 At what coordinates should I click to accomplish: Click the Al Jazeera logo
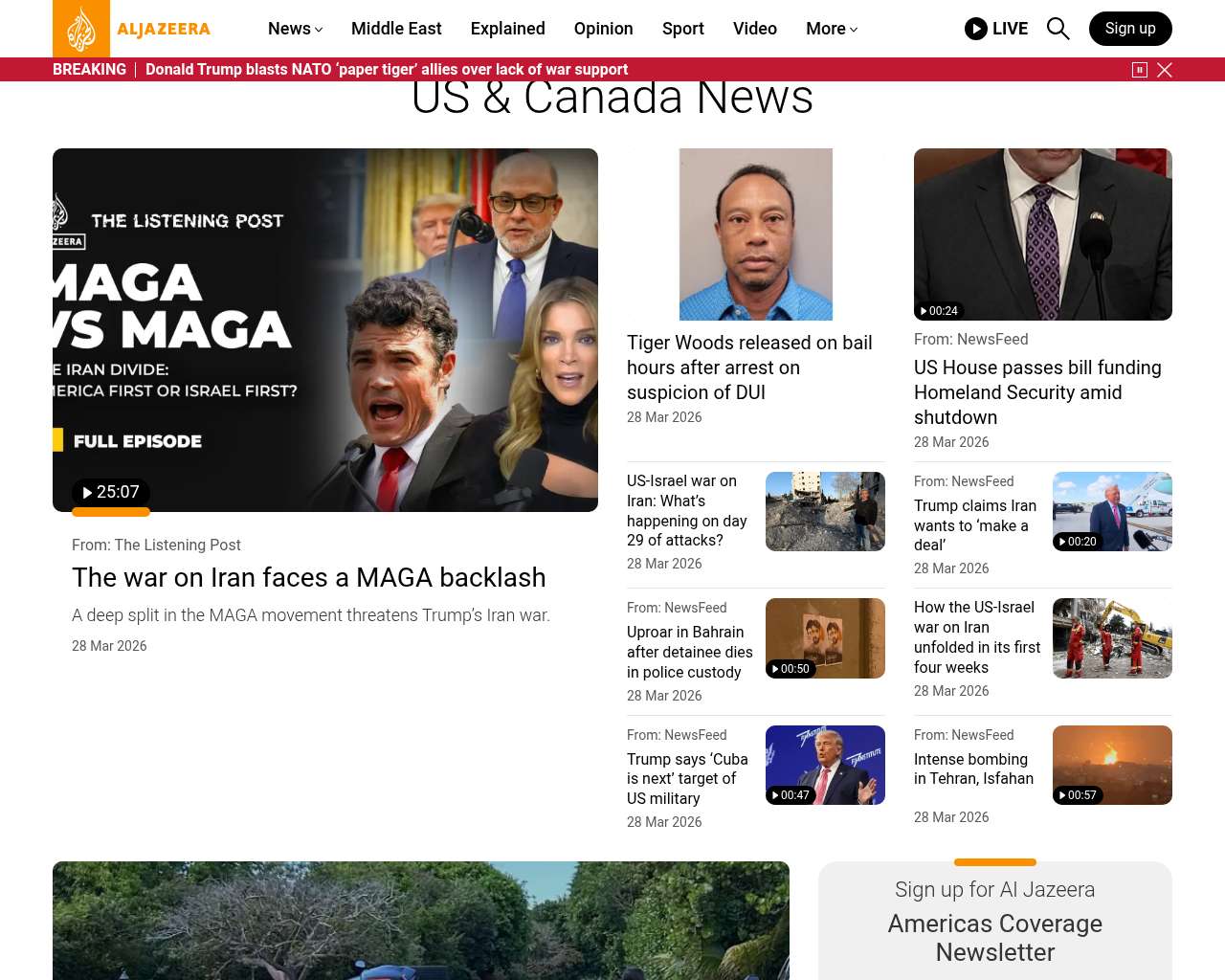132,29
